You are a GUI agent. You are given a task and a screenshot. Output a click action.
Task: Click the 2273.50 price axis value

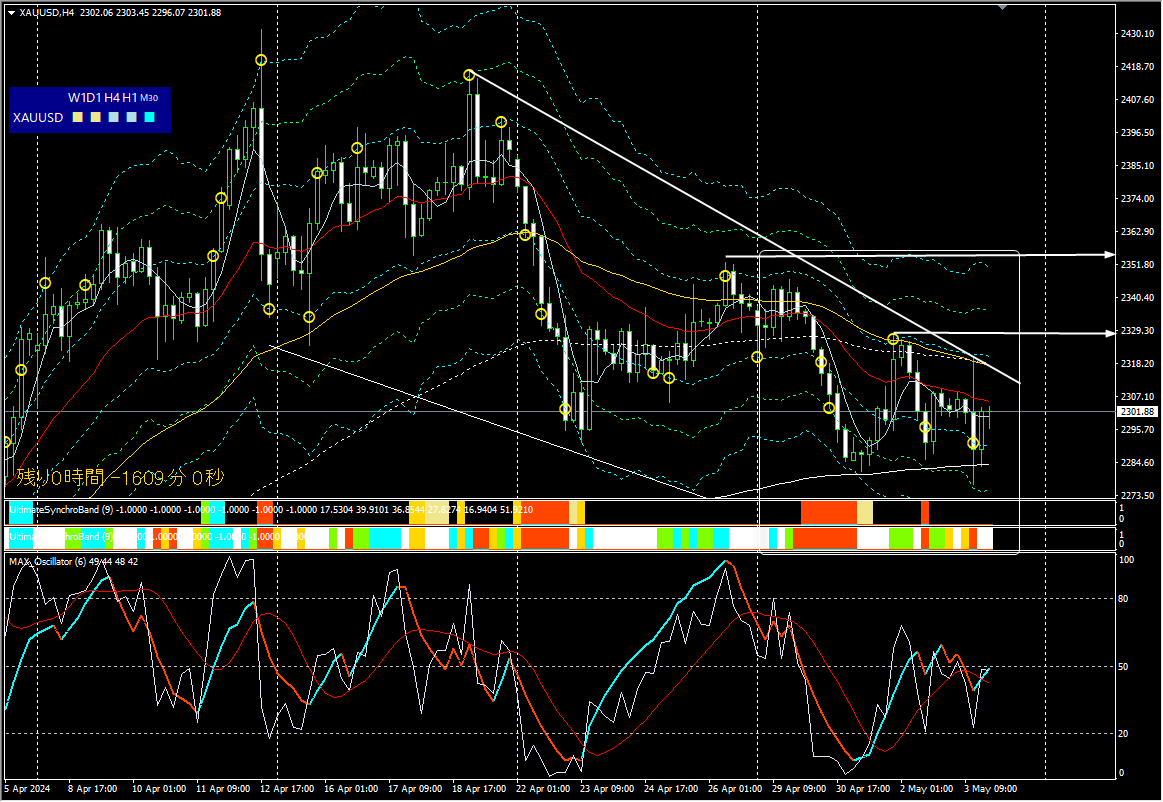(1137, 496)
